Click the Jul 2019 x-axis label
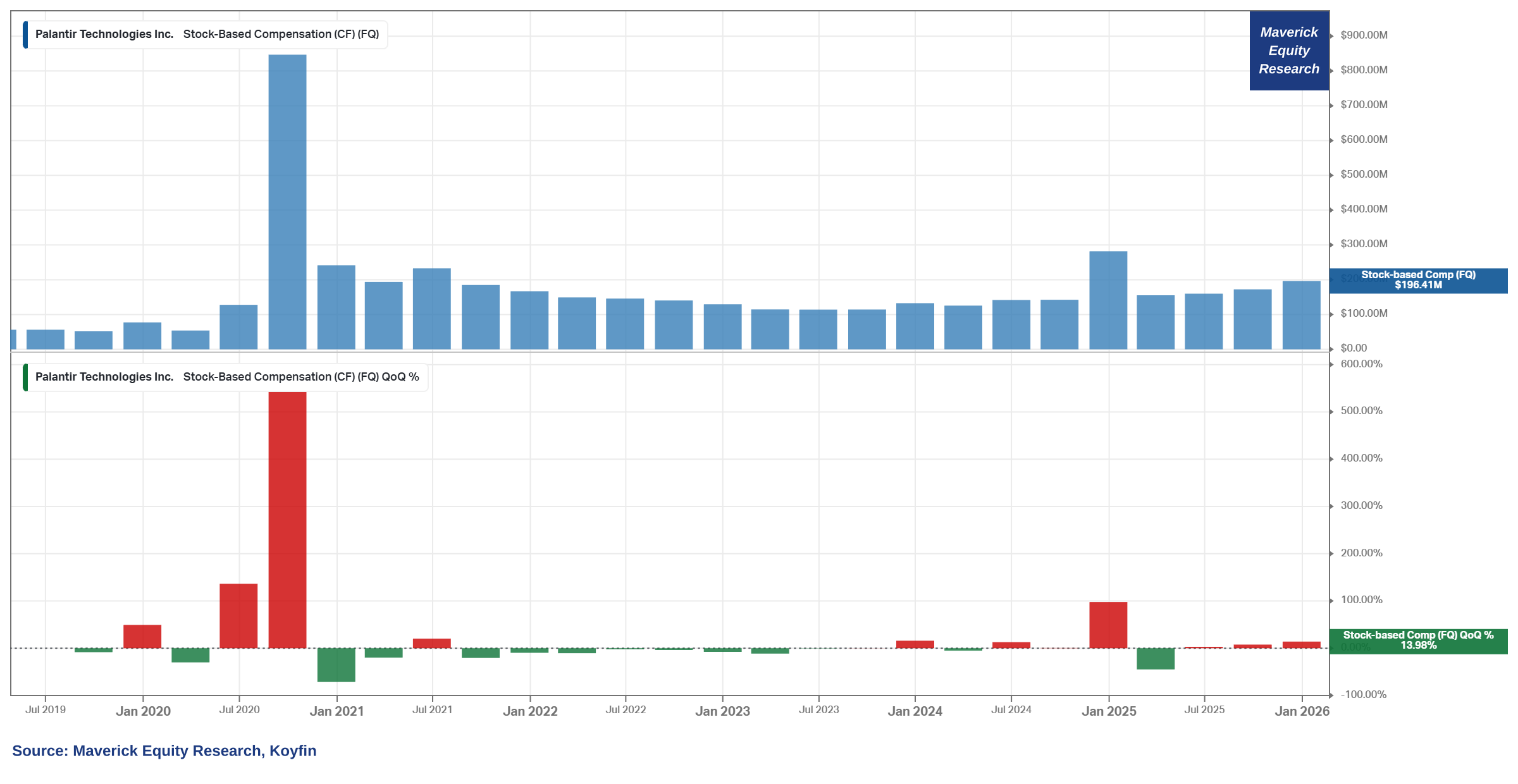The height and width of the screenshot is (784, 1518). coord(46,710)
